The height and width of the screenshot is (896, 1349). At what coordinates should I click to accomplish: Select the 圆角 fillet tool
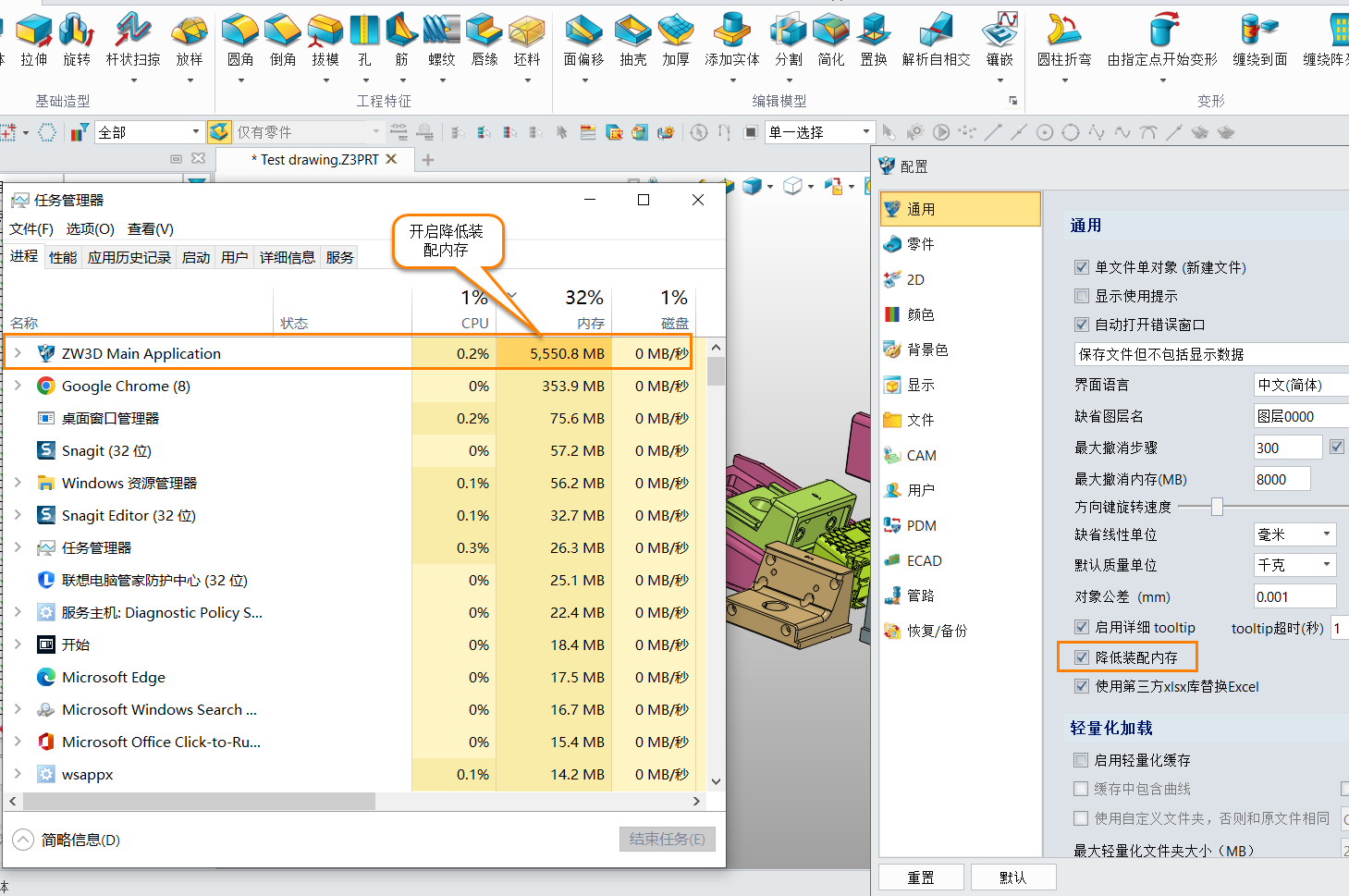(x=240, y=40)
